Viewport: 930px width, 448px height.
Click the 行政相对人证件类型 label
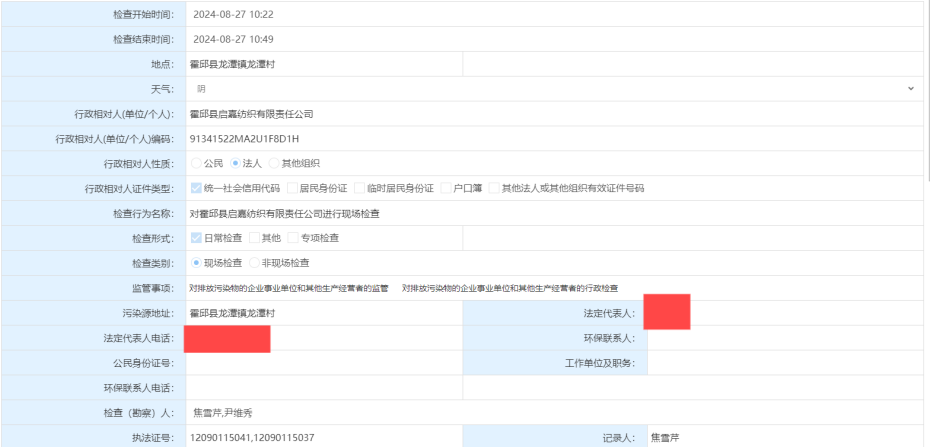click(130, 189)
